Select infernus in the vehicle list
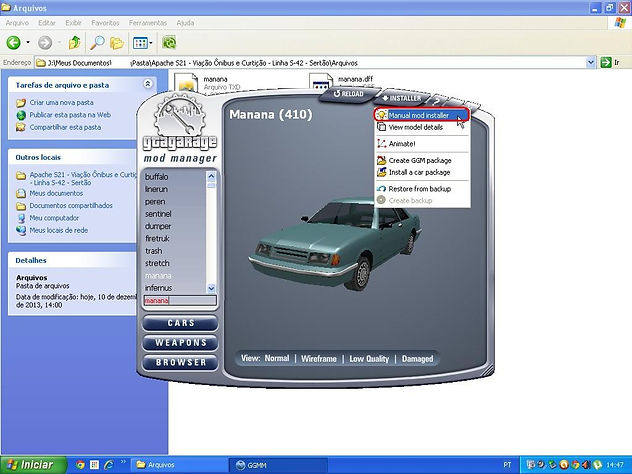The image size is (632, 474). click(158, 288)
